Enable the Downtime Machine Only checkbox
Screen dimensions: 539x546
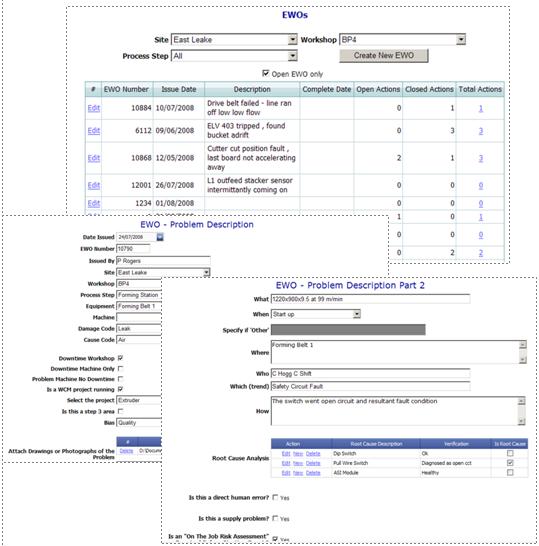pos(120,368)
